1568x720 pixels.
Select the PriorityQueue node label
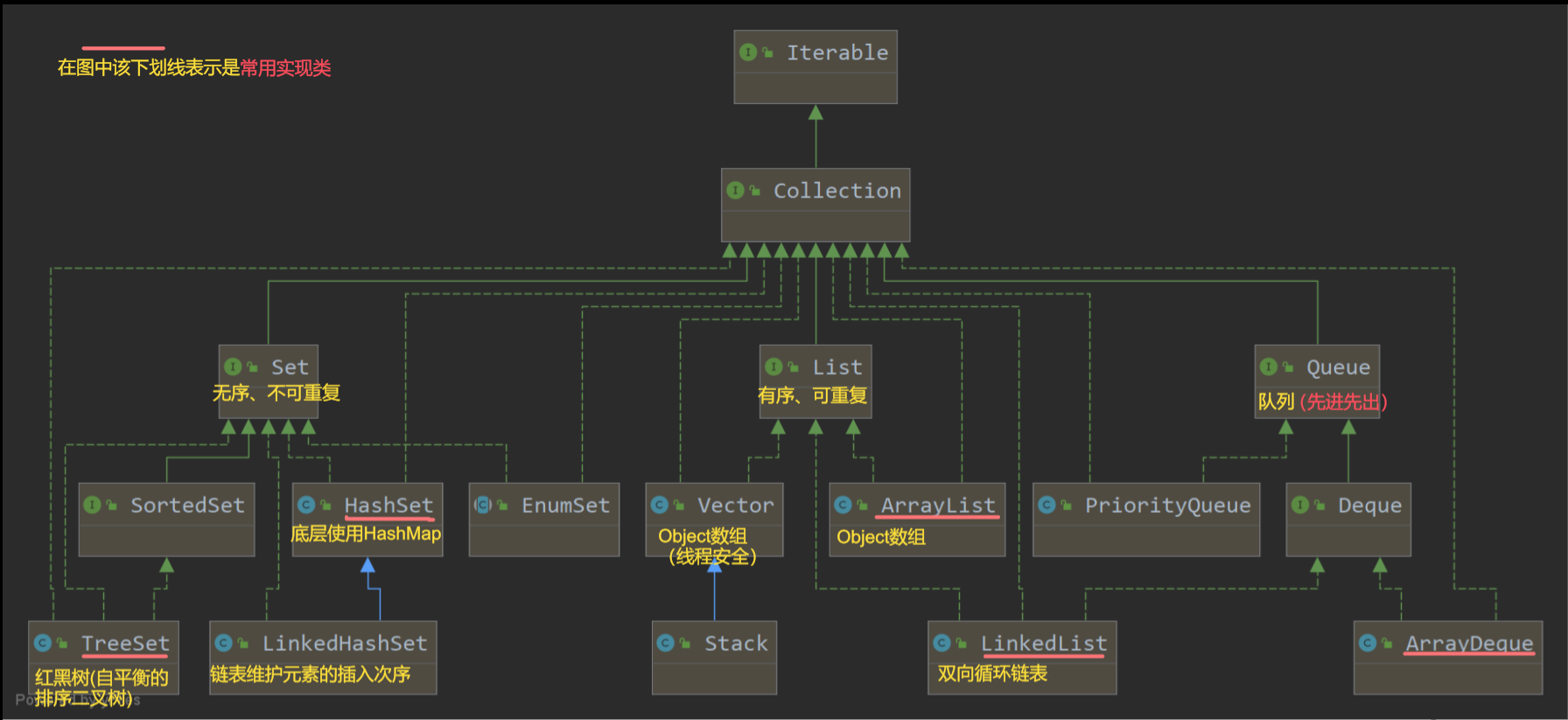(1167, 505)
